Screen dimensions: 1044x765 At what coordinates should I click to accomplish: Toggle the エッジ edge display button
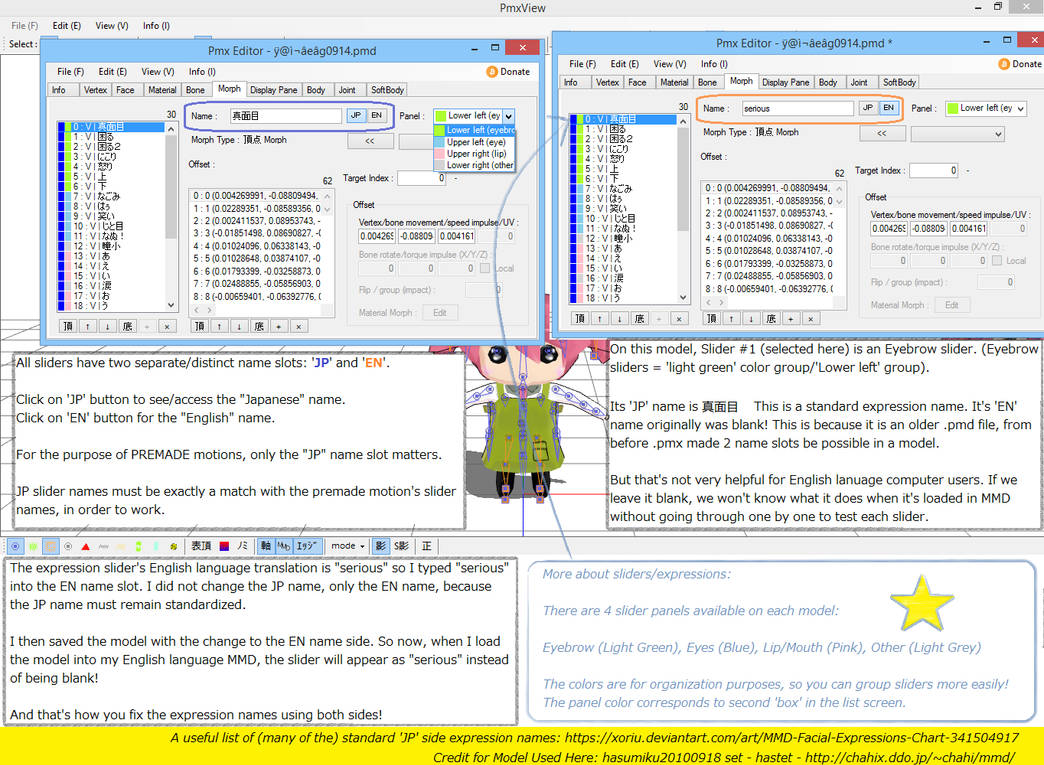[x=306, y=546]
